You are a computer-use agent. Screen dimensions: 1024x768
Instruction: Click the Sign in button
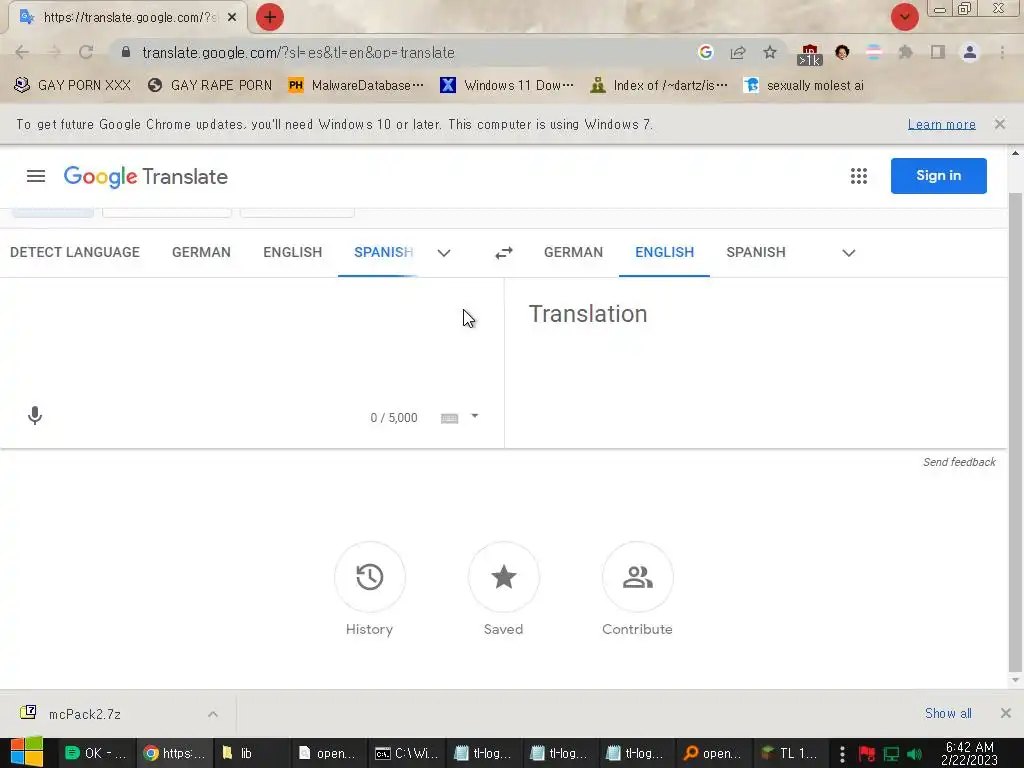tap(938, 176)
